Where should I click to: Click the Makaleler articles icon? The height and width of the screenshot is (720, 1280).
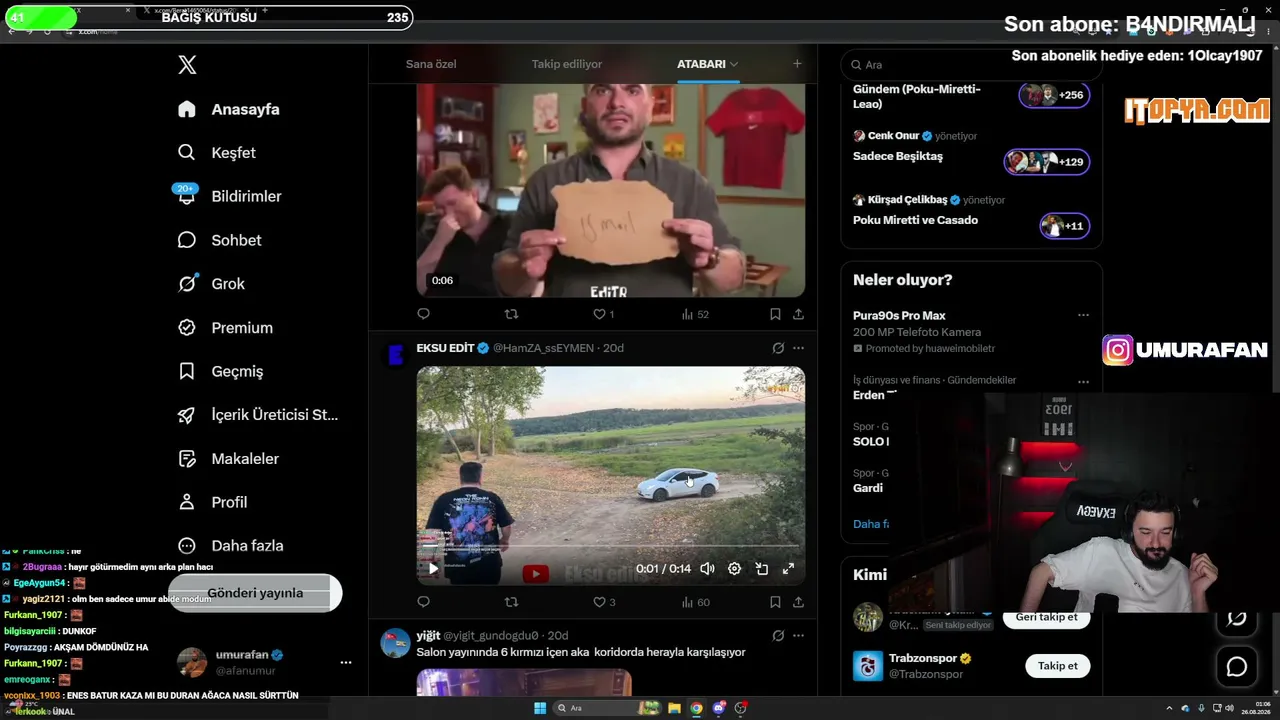tap(187, 459)
